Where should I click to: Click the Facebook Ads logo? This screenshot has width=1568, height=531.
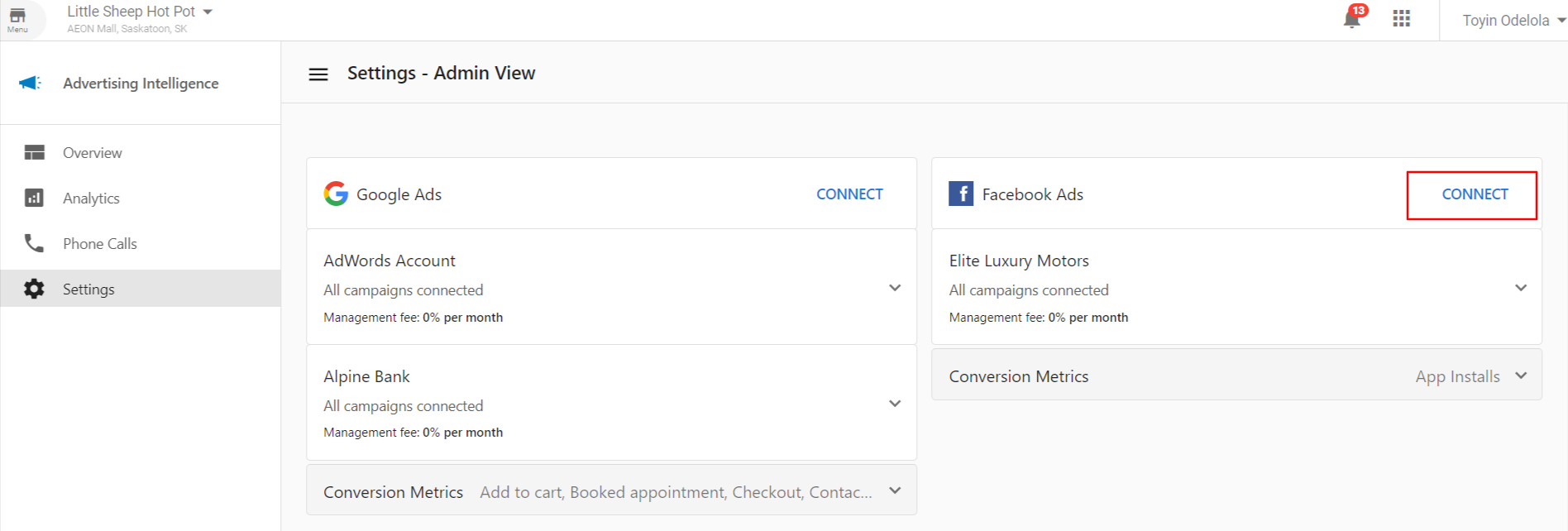[x=961, y=194]
